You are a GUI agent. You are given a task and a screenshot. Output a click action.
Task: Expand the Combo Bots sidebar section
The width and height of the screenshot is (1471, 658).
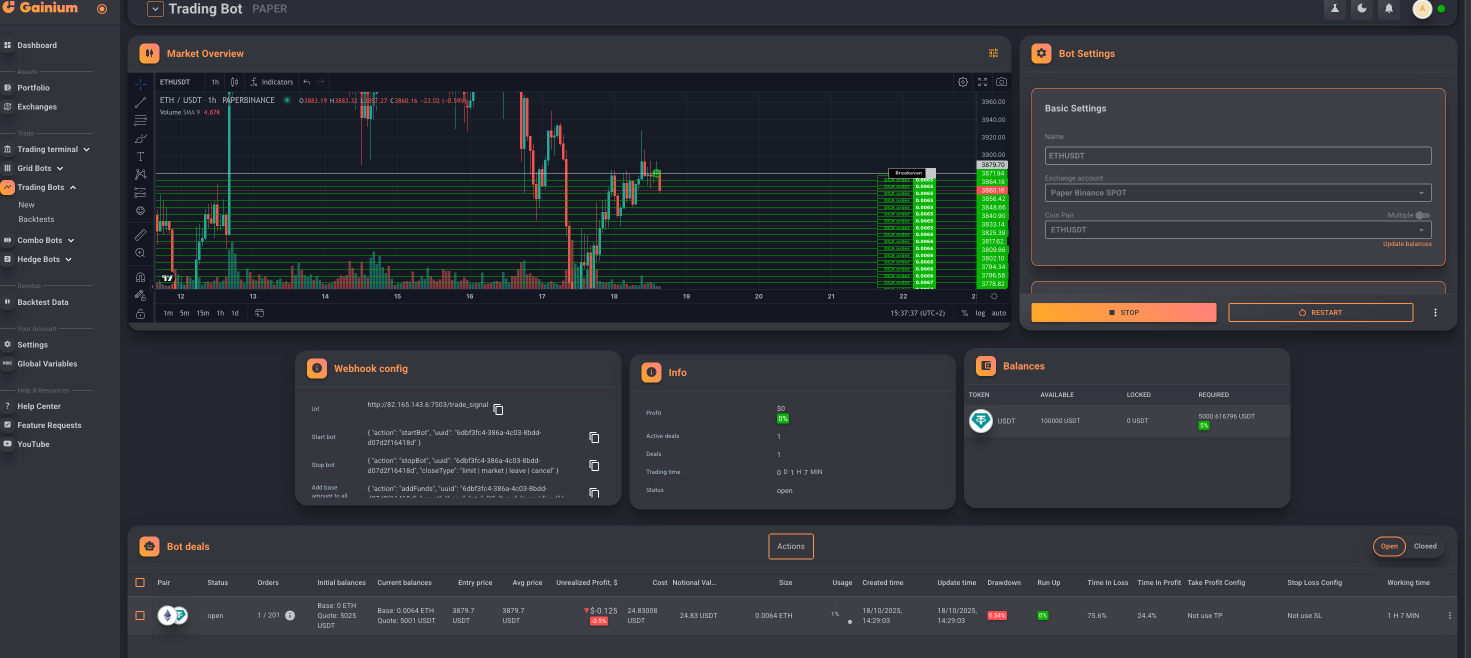pos(46,240)
